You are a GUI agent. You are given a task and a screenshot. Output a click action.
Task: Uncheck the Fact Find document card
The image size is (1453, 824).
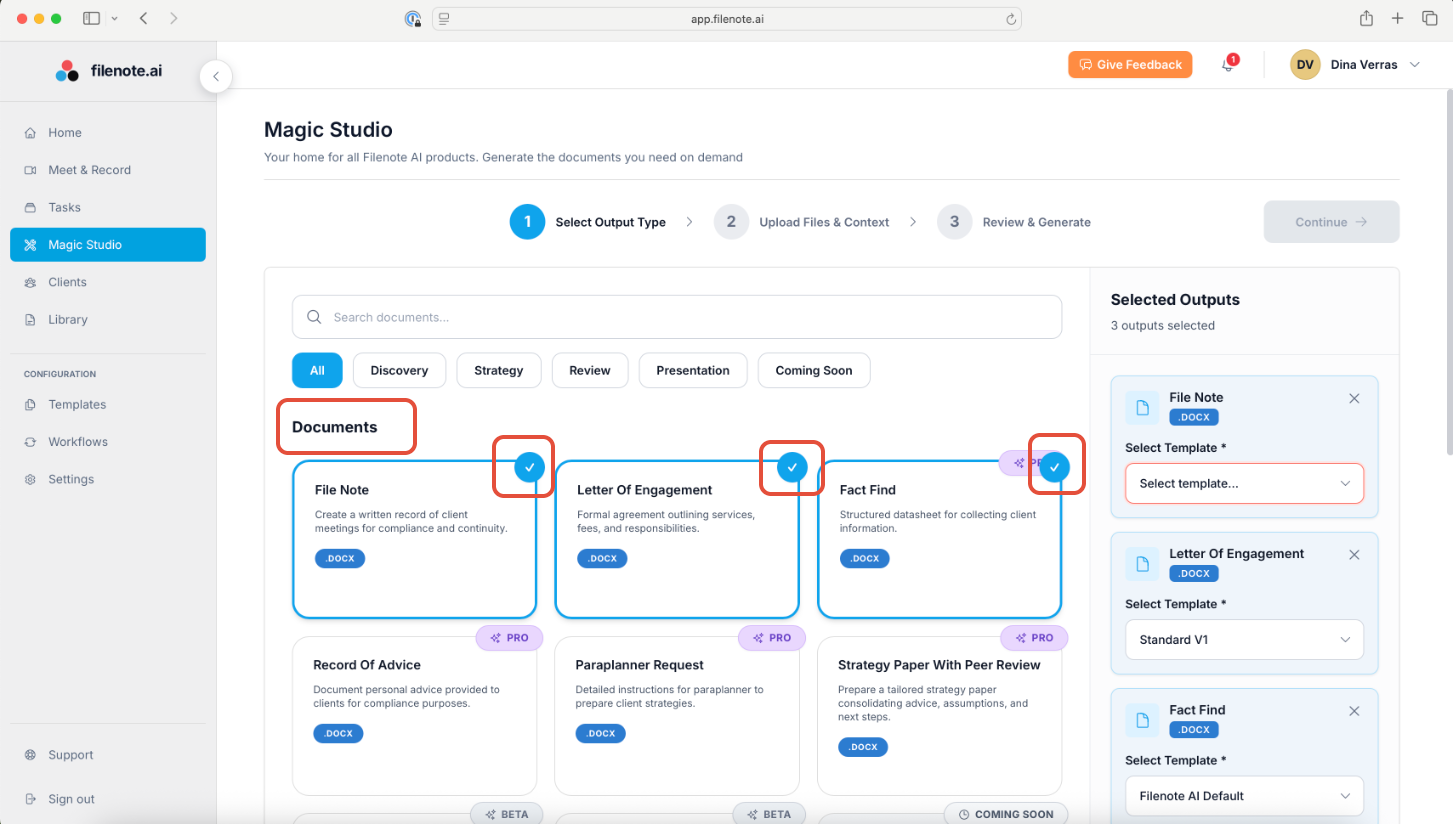(1054, 467)
